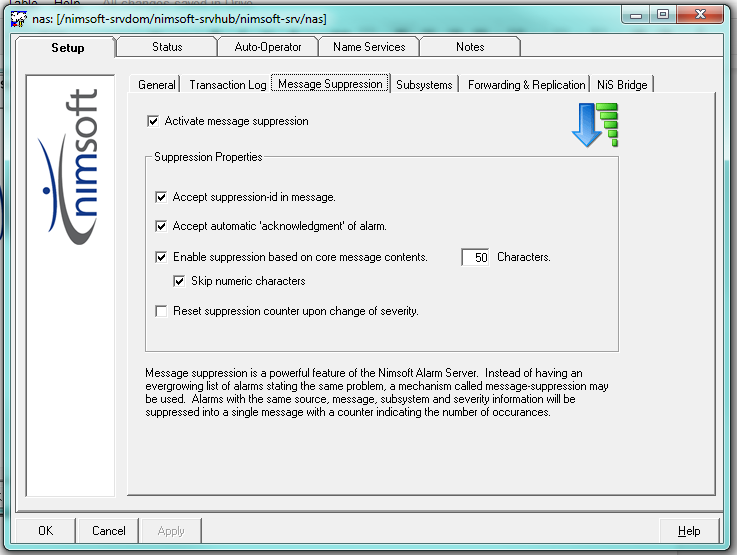737x555 pixels.
Task: Toggle Accept automatic acknowledgment of alarm
Action: click(x=161, y=226)
